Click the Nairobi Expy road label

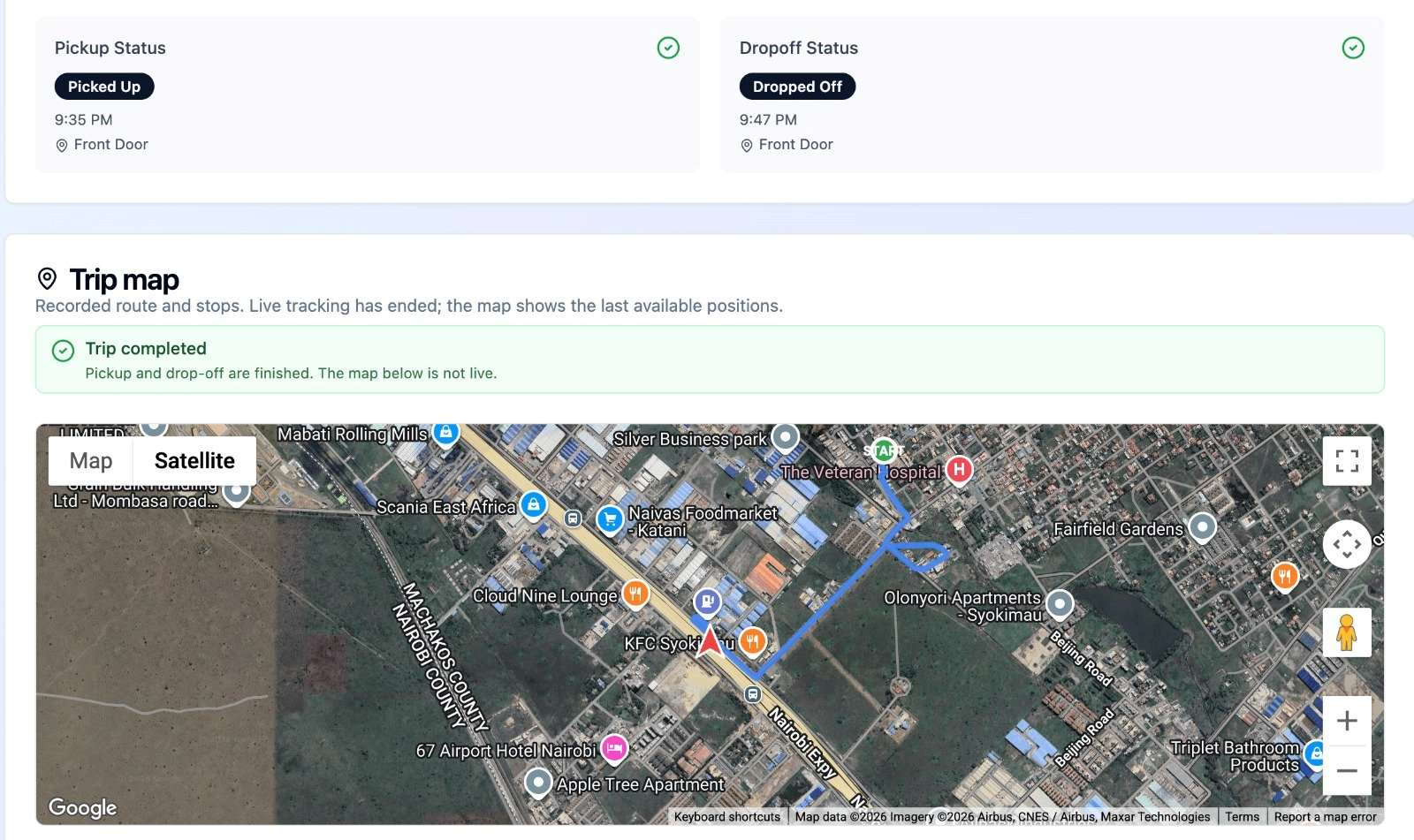pos(802,744)
